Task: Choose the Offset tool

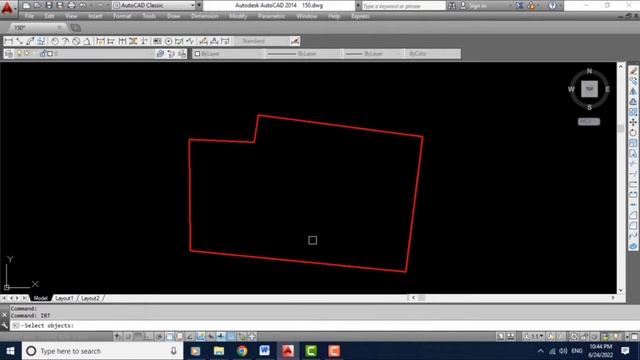Action: 633,101
